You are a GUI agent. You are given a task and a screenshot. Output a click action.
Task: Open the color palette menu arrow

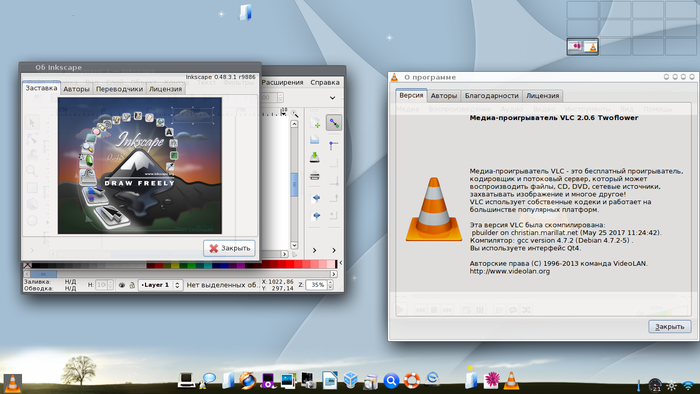(341, 263)
